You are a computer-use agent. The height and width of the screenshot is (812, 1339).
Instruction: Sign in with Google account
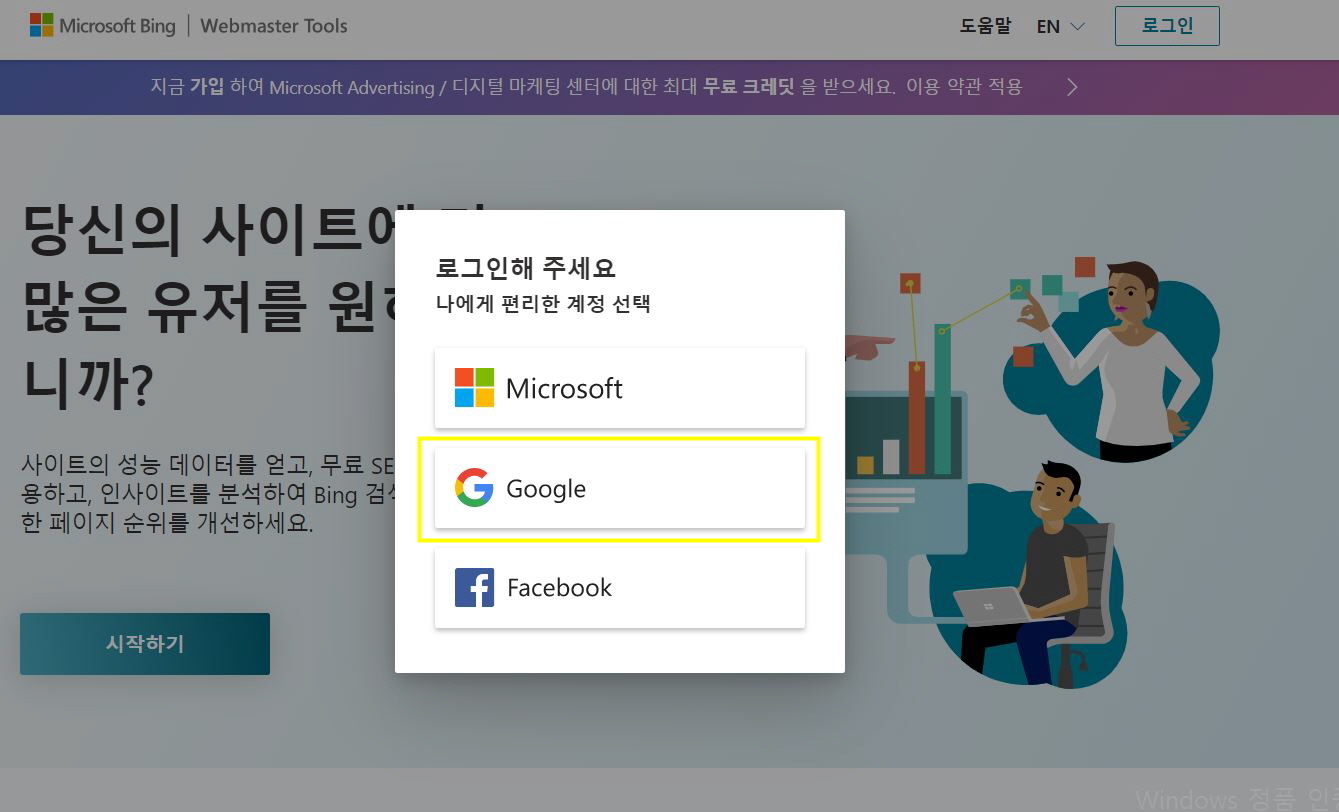pyautogui.click(x=619, y=488)
